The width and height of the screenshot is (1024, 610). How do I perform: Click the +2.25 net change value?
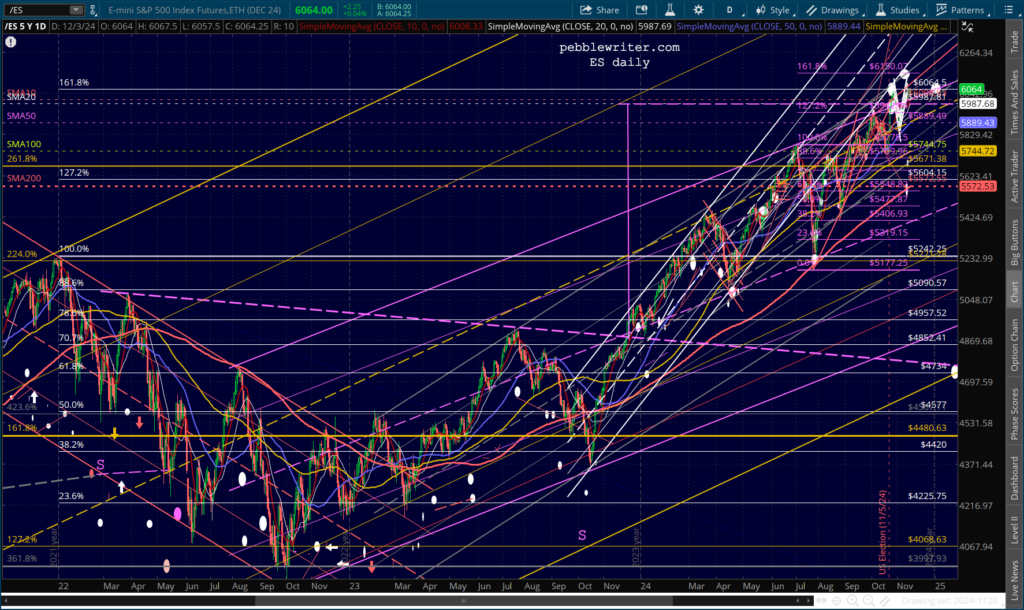(x=352, y=7)
